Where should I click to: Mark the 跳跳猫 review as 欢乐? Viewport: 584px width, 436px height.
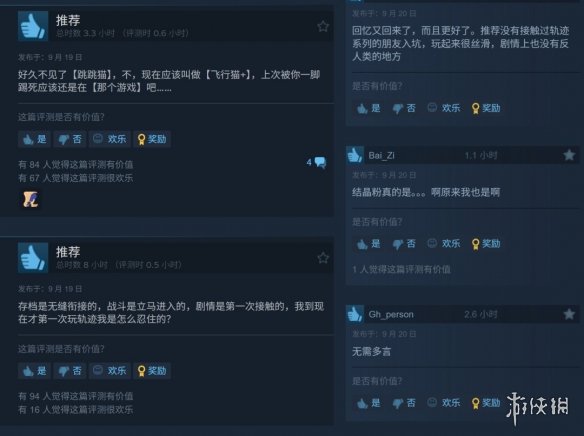[110, 139]
